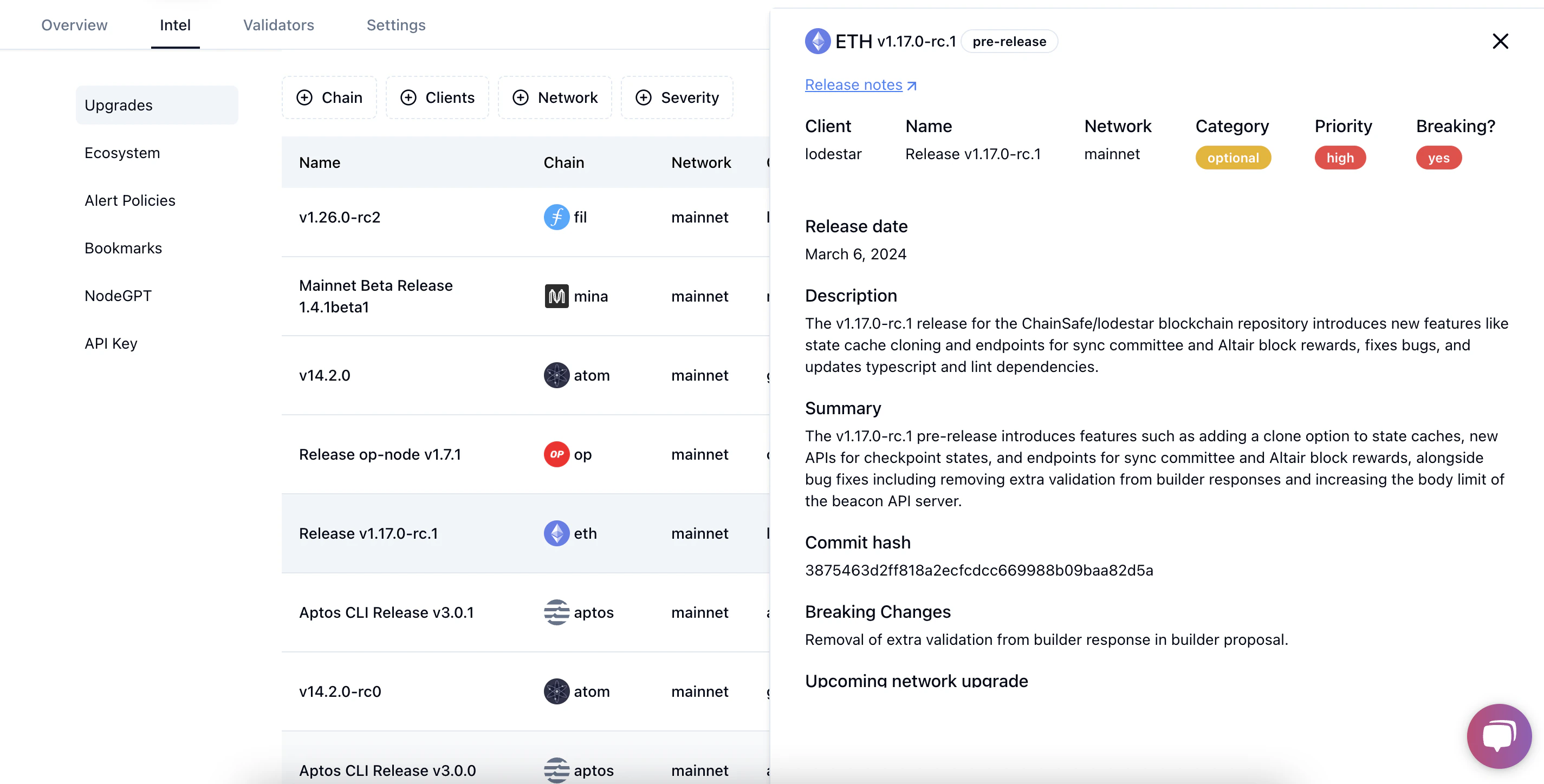Click the Optimism OP chain icon

[x=556, y=455]
